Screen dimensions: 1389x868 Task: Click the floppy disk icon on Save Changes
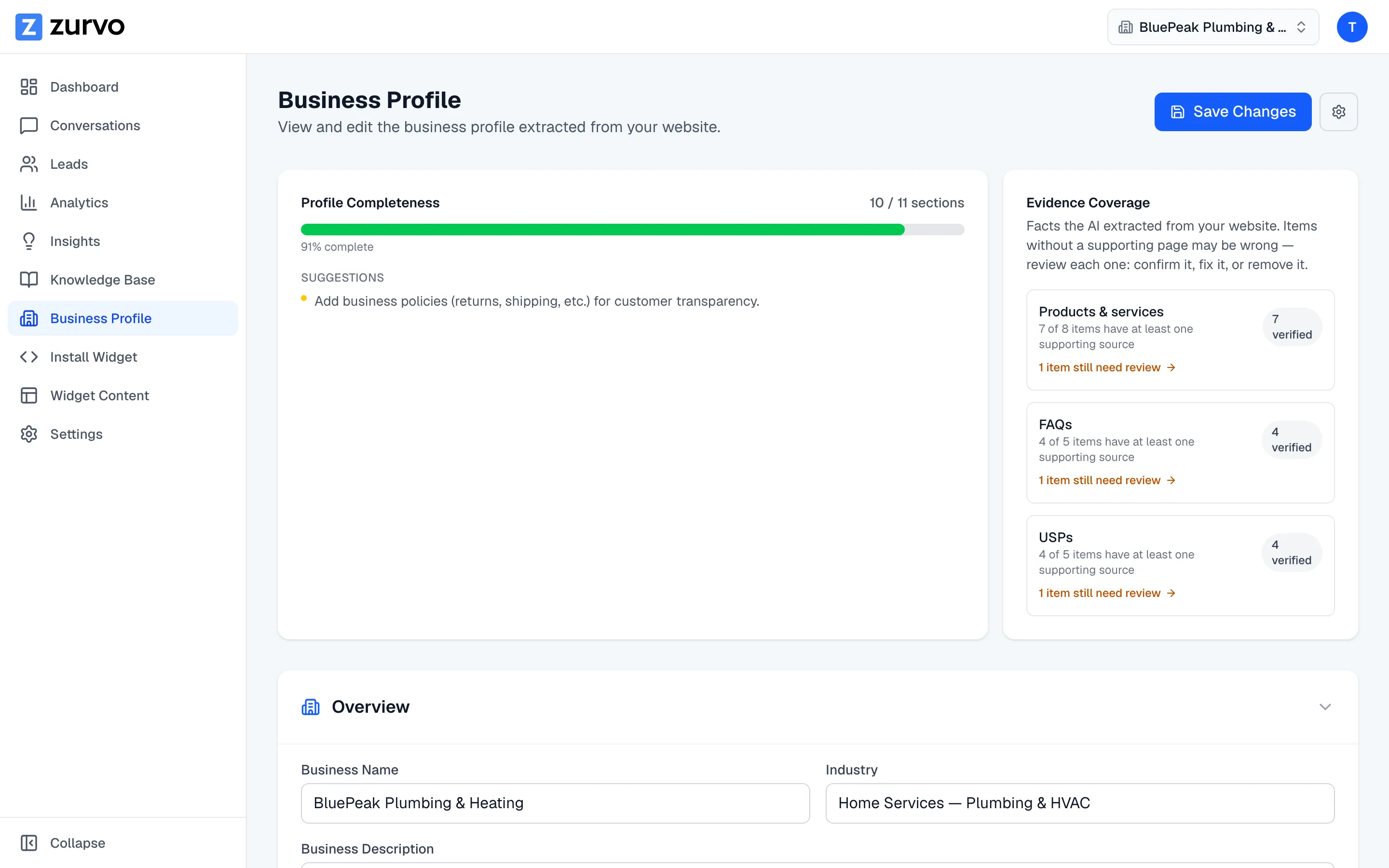click(x=1178, y=112)
